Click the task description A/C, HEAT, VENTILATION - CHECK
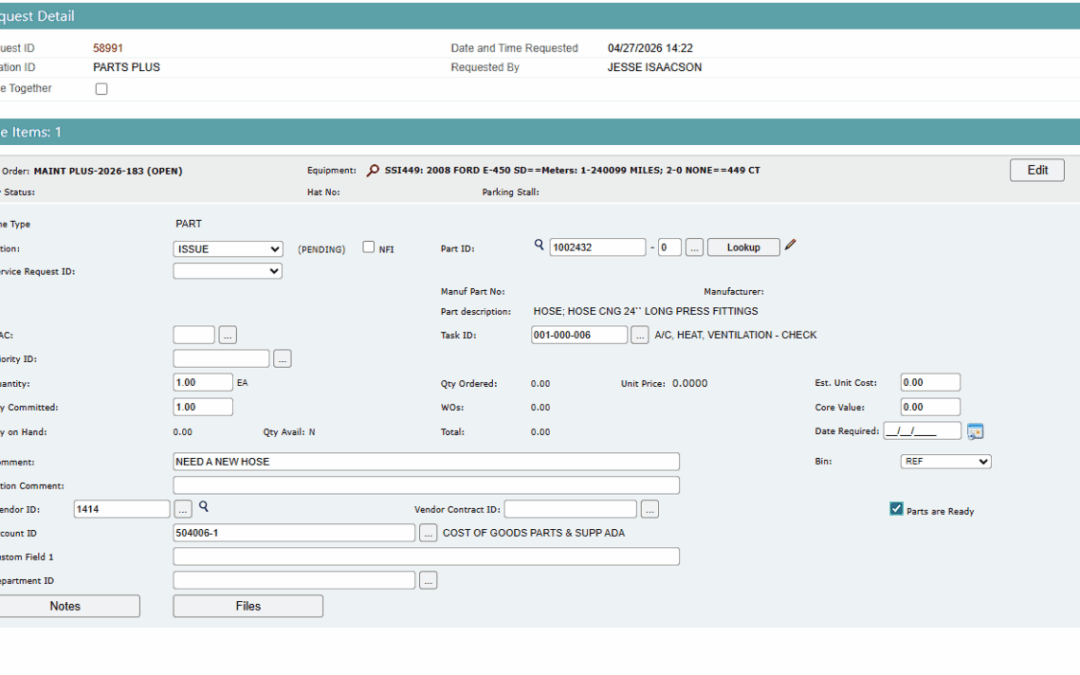This screenshot has width=1080, height=675. point(736,335)
